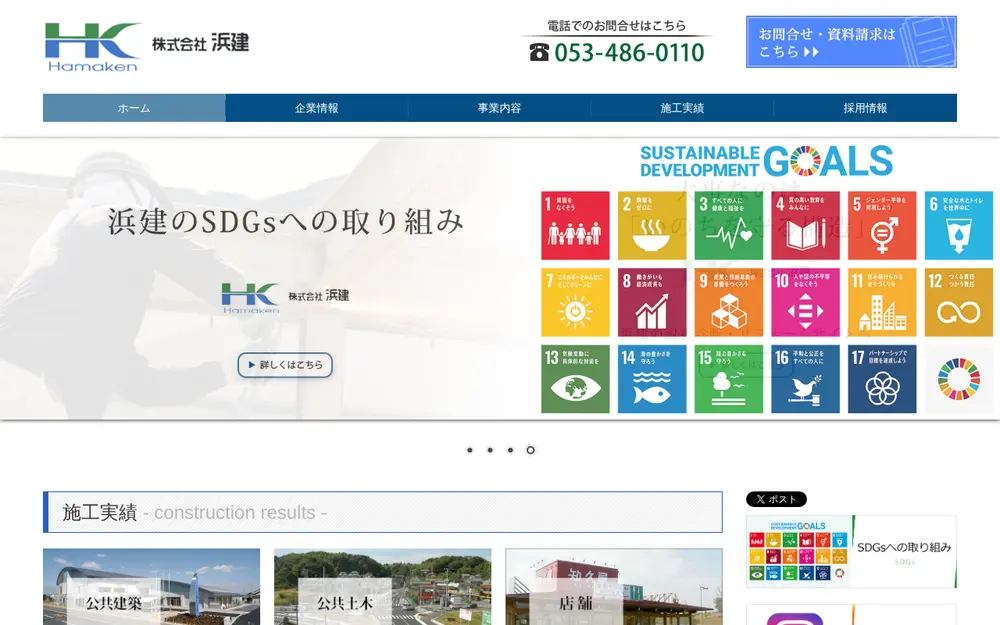Open the 採用情報 navigation tab
1000x625 pixels.
click(x=865, y=108)
